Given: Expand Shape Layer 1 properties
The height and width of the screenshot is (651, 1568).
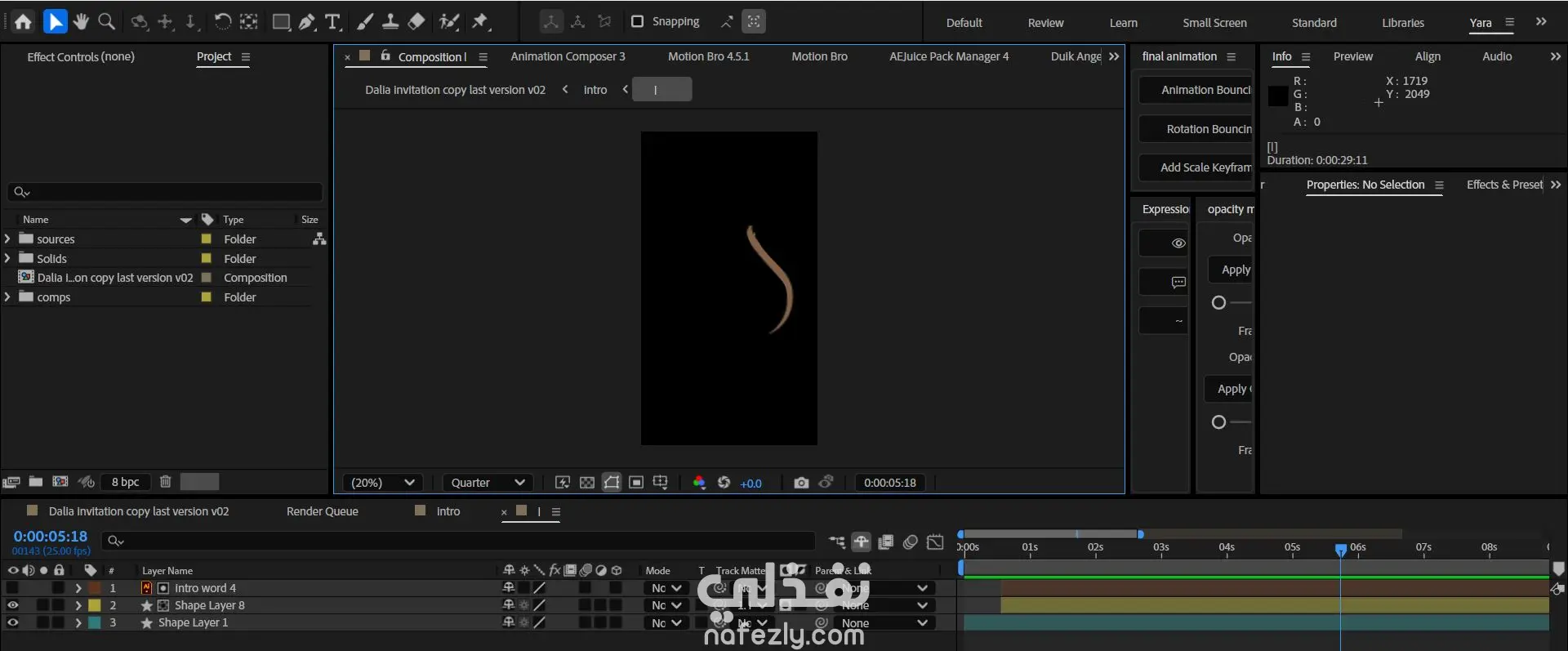Looking at the screenshot, I should pyautogui.click(x=78, y=623).
